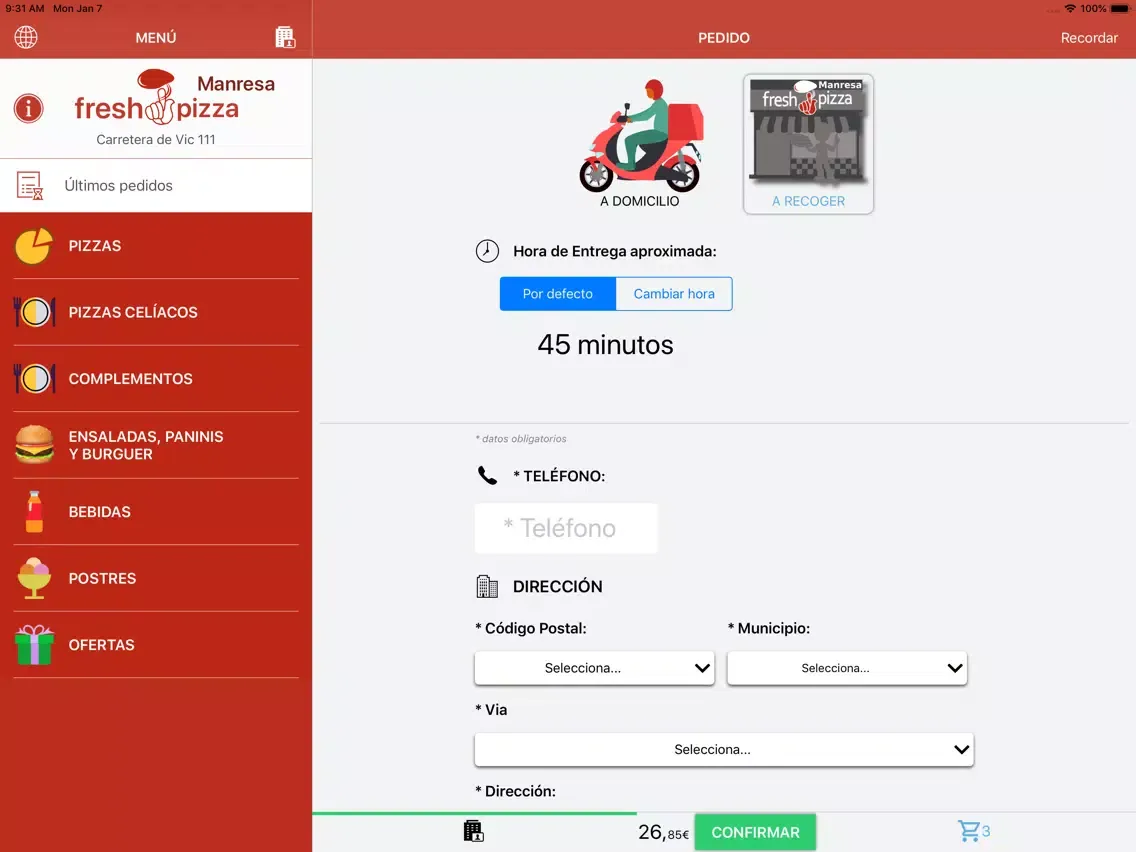Open the Via dropdown
The width and height of the screenshot is (1136, 852).
tap(724, 750)
